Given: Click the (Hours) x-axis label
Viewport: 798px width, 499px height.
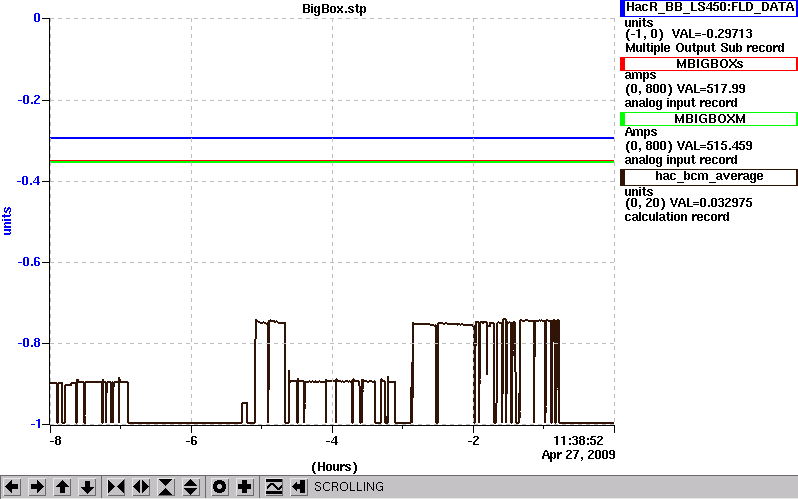Looking at the screenshot, I should (334, 467).
